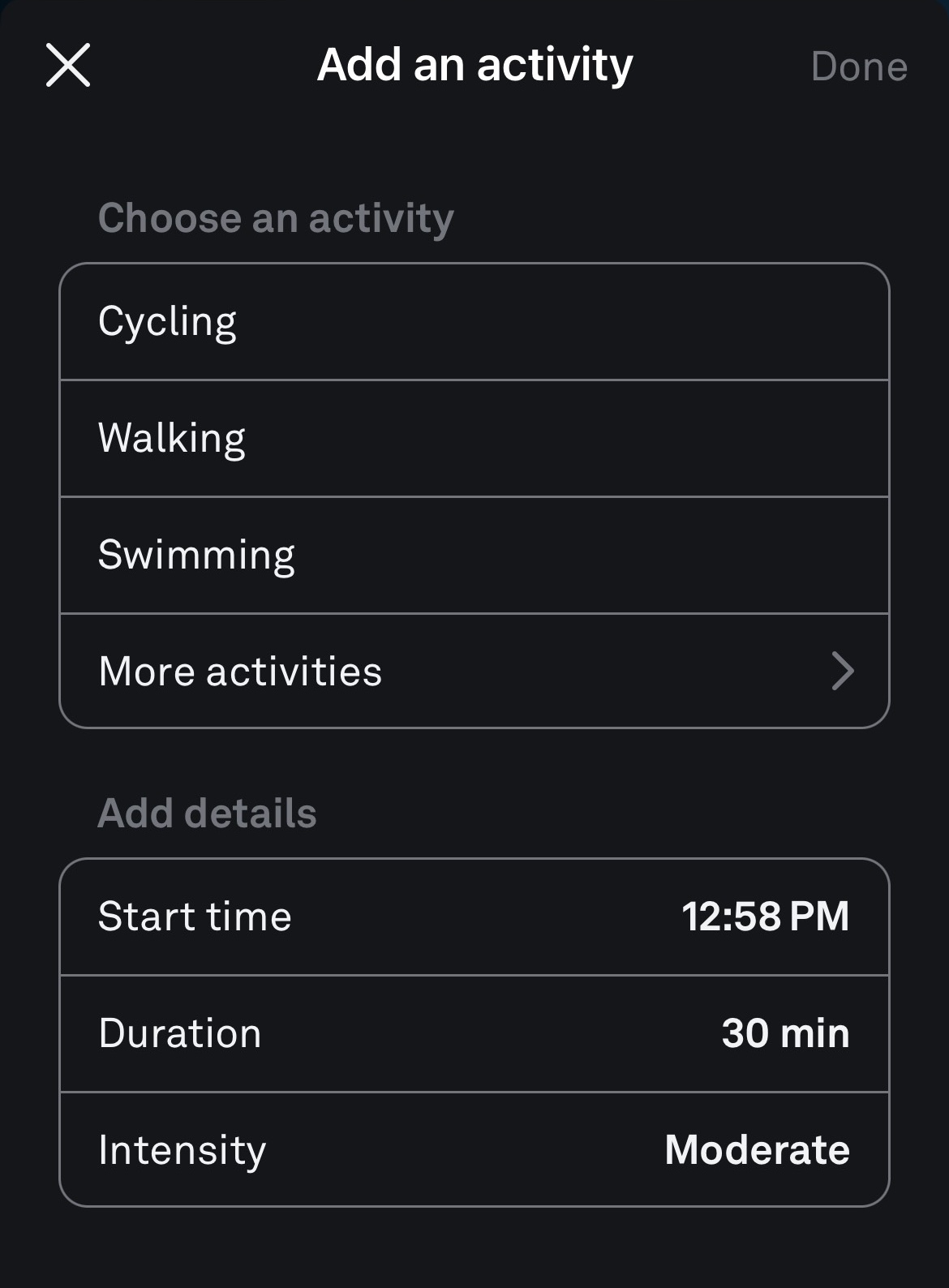The width and height of the screenshot is (949, 1288).
Task: Tap empty right side of Swimming row
Action: [649, 556]
